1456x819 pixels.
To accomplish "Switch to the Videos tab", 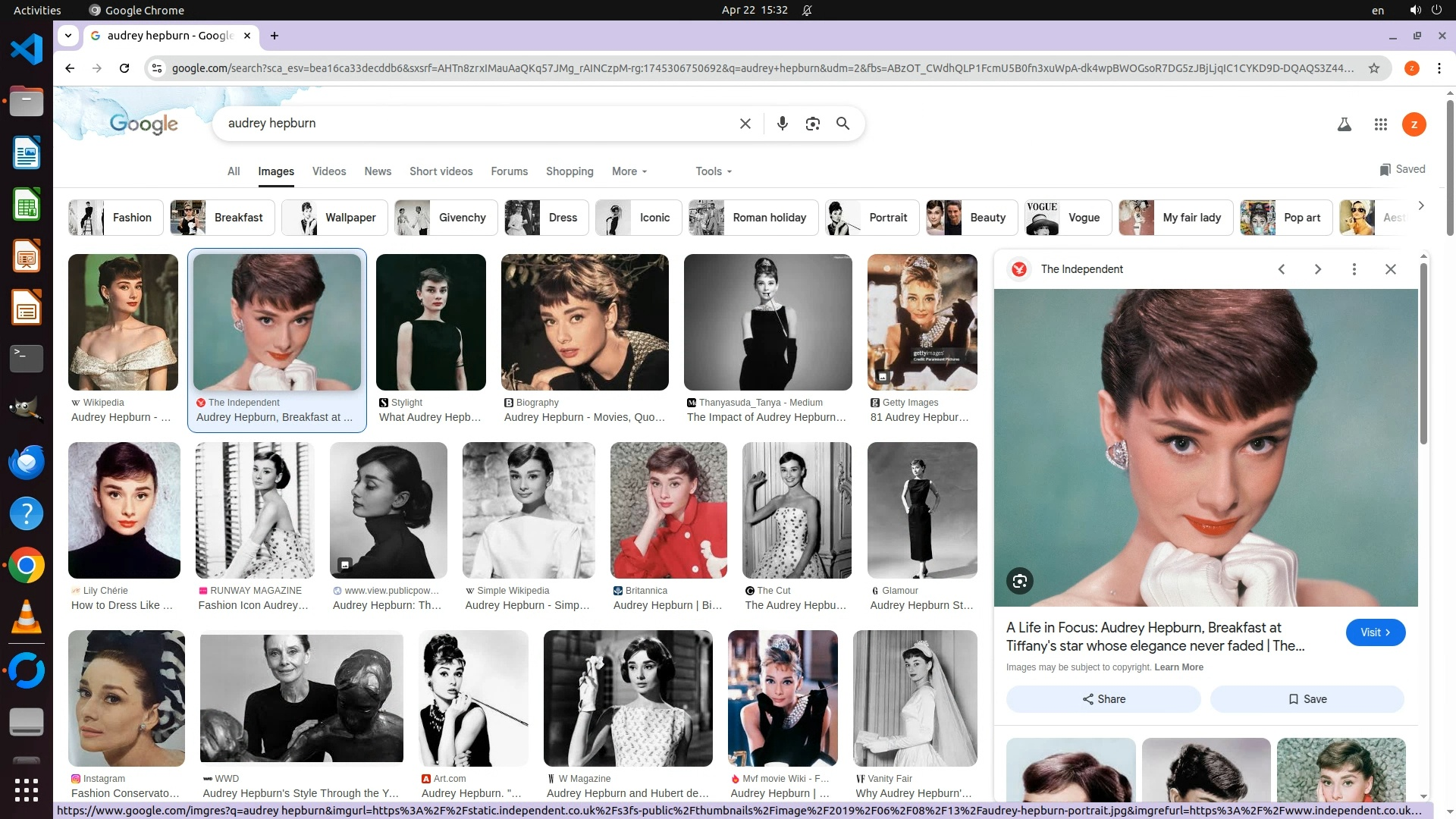I will pyautogui.click(x=328, y=171).
